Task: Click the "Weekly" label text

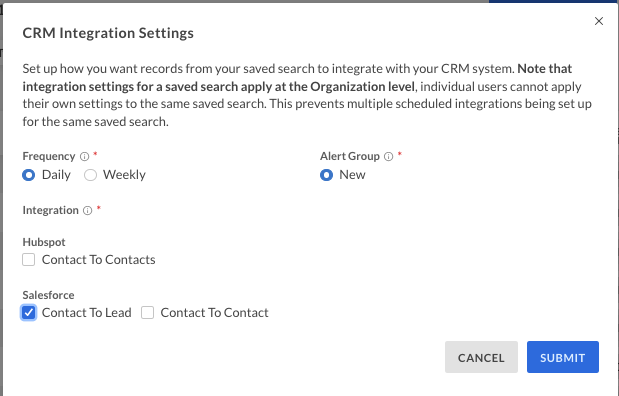Action: 124,175
